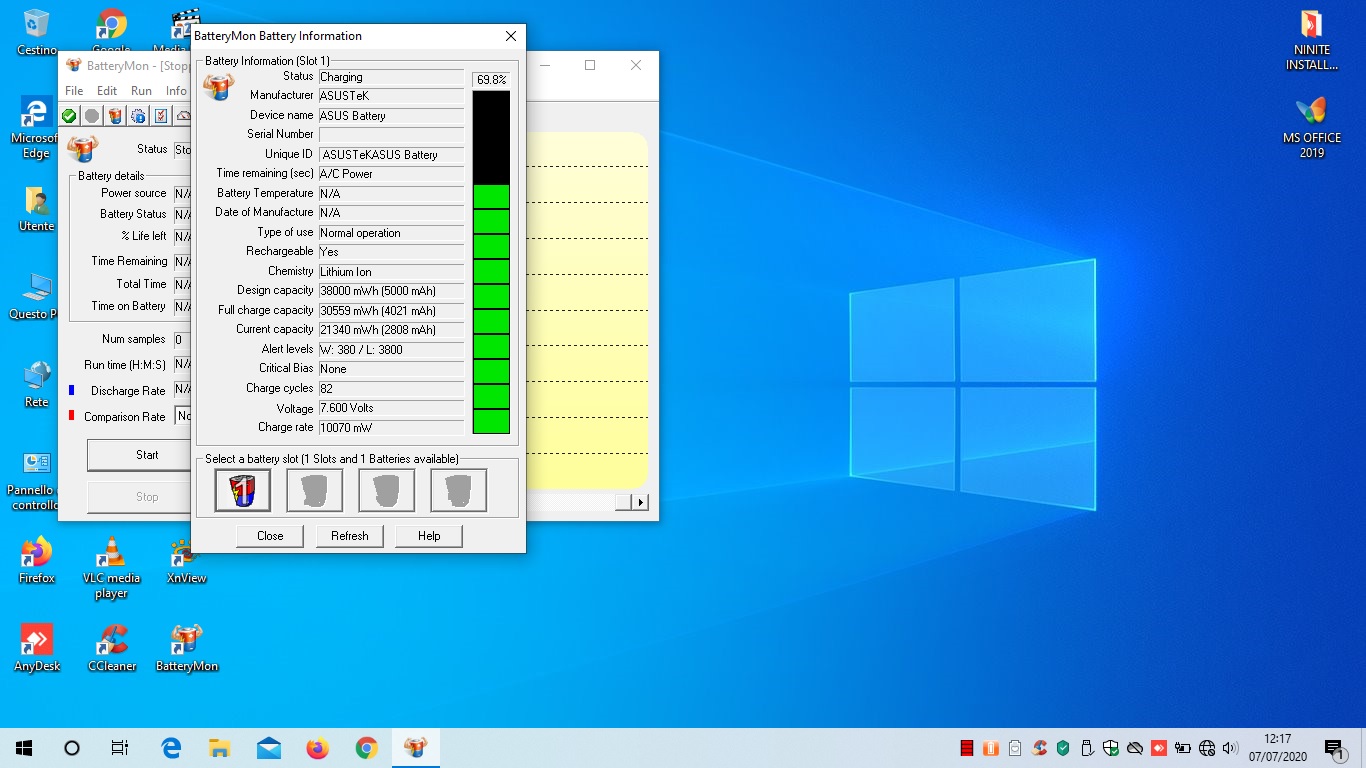
Task: Open AnyDesk desktop shortcut
Action: tap(37, 648)
